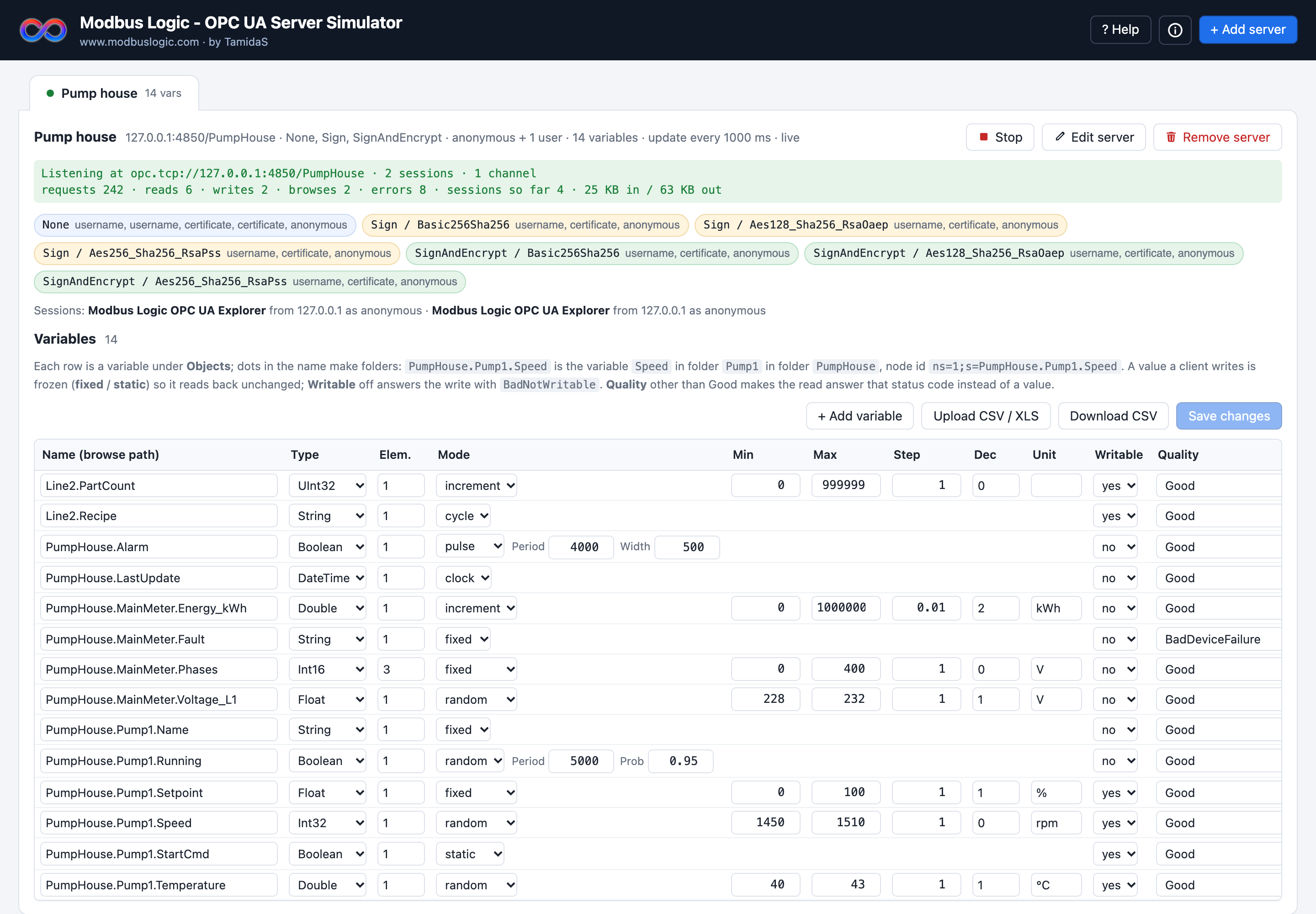Click the PumpHouse.Pump1.Name name field
This screenshot has width=1316, height=914.
[x=159, y=730]
